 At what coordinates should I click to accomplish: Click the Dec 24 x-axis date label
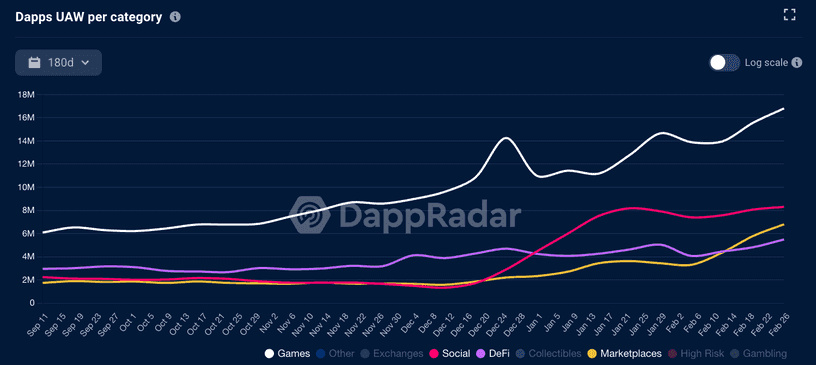coord(495,324)
